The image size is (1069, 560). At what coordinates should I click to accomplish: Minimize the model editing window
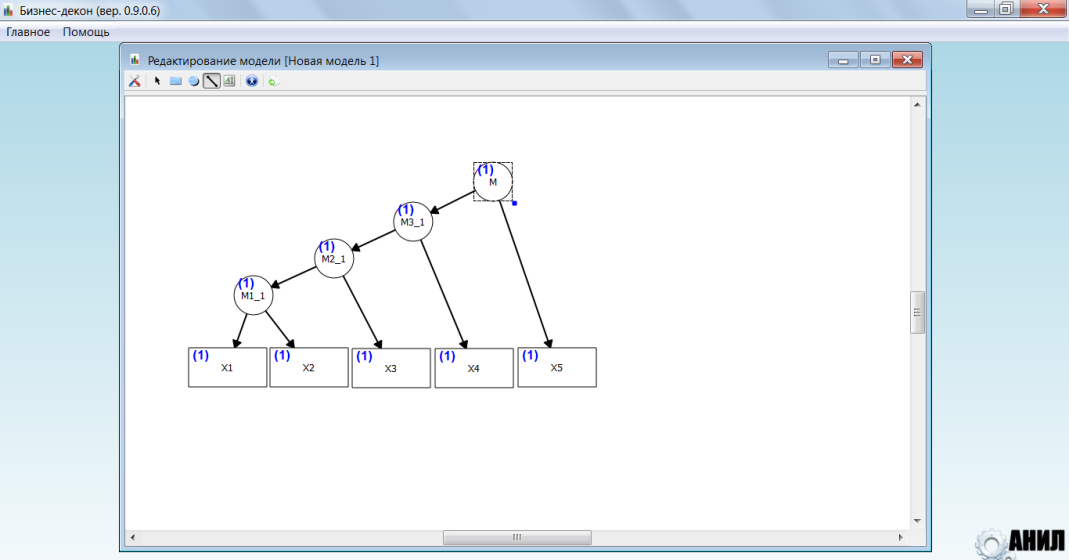click(843, 60)
